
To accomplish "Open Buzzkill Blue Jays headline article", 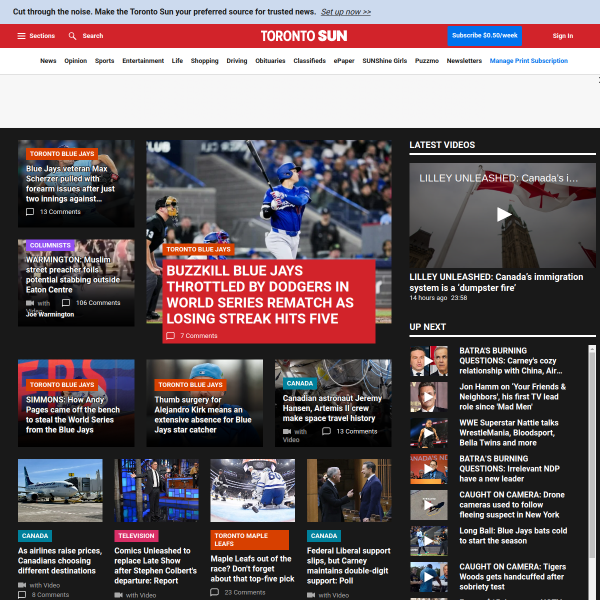I will (x=260, y=295).
